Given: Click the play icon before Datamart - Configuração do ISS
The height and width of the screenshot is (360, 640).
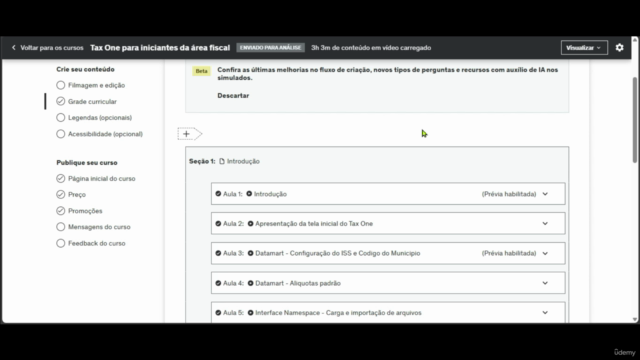Looking at the screenshot, I should click(x=250, y=253).
